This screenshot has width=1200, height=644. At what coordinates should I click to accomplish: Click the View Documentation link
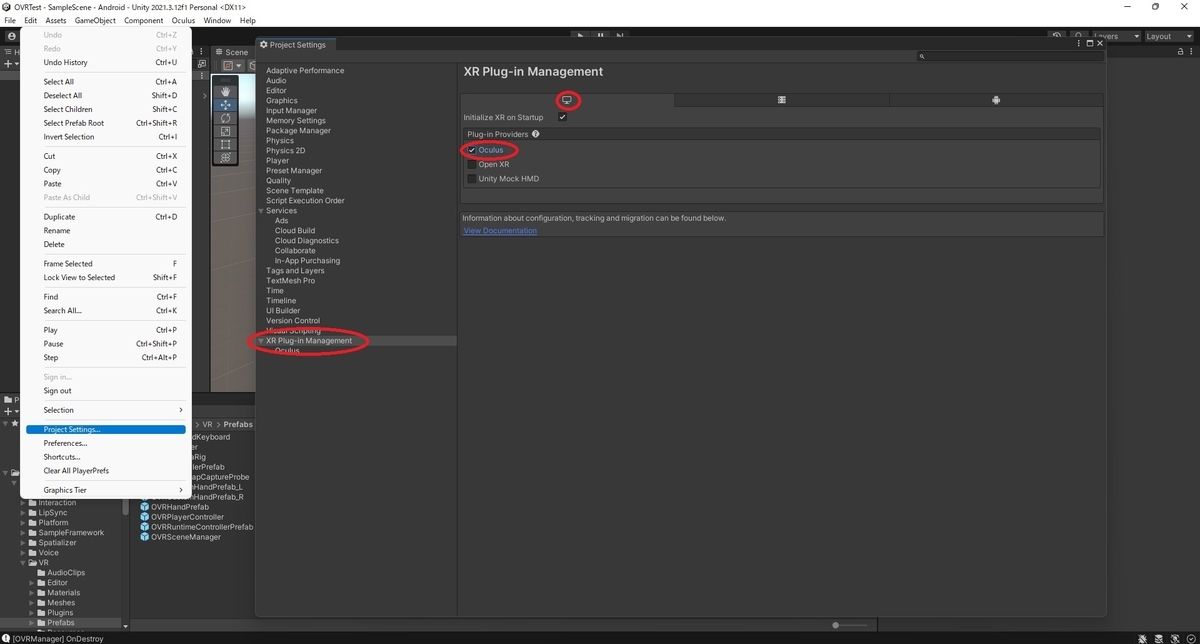coord(500,230)
